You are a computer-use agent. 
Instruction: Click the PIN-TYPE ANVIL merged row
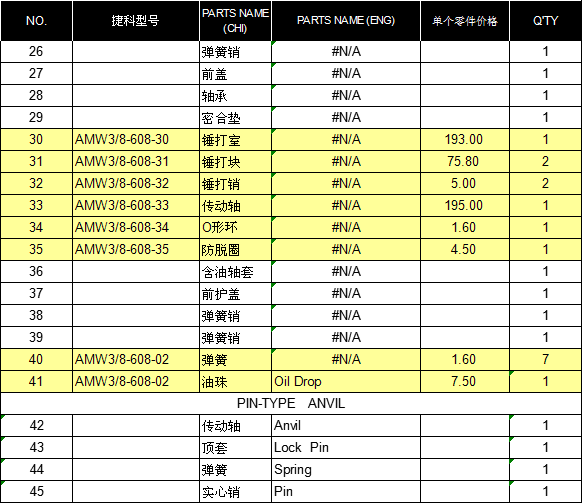(291, 404)
